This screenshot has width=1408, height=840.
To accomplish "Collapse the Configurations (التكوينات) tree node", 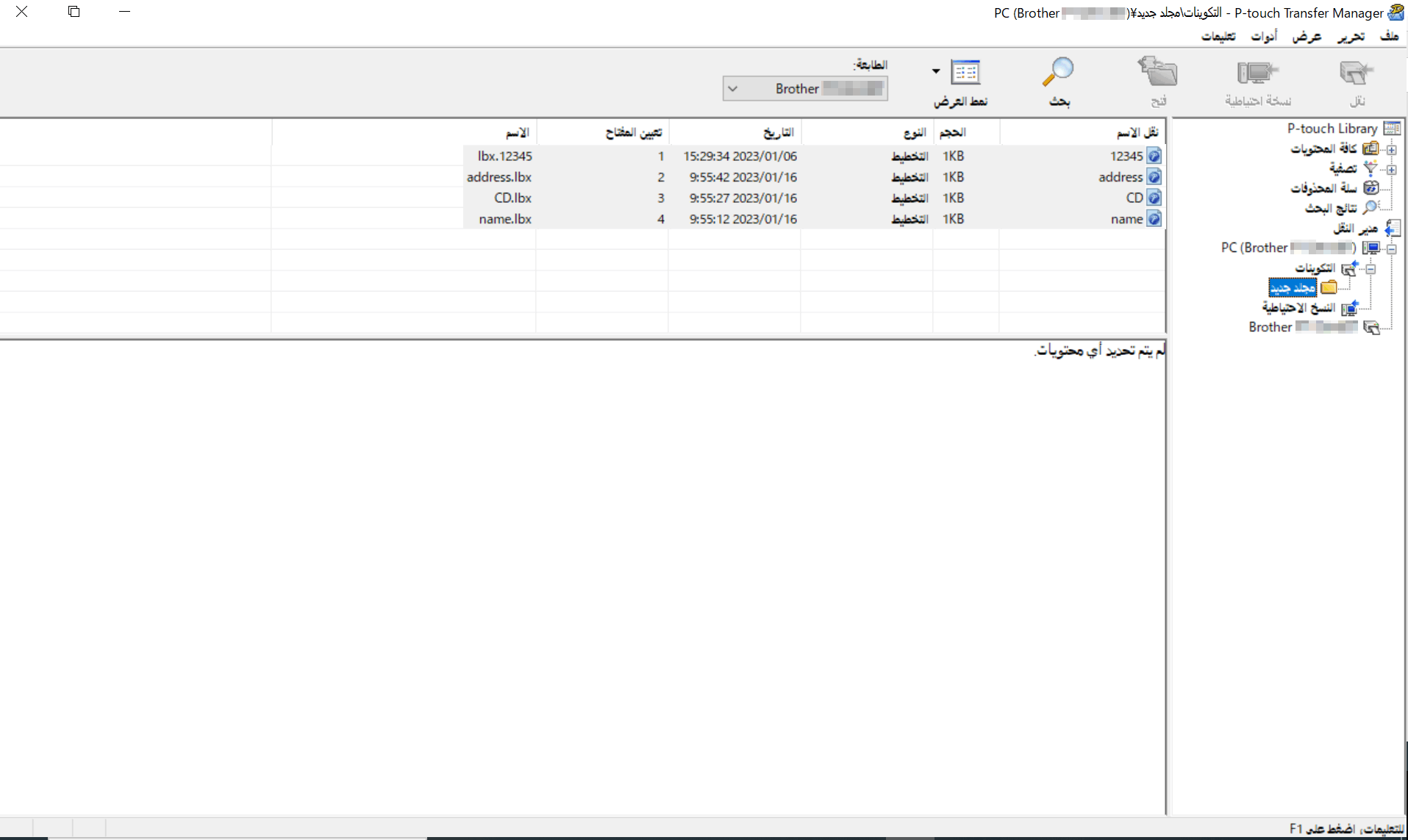I will click(1371, 269).
